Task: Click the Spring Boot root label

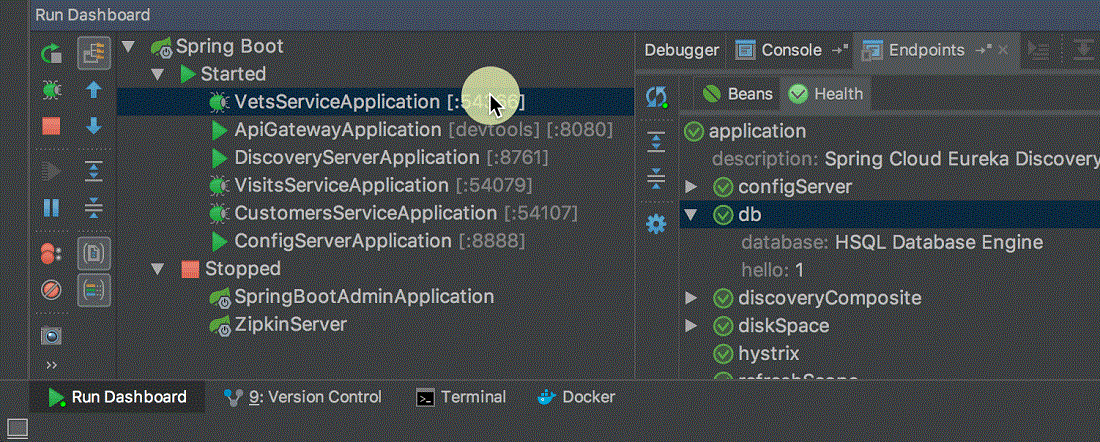Action: pos(229,47)
